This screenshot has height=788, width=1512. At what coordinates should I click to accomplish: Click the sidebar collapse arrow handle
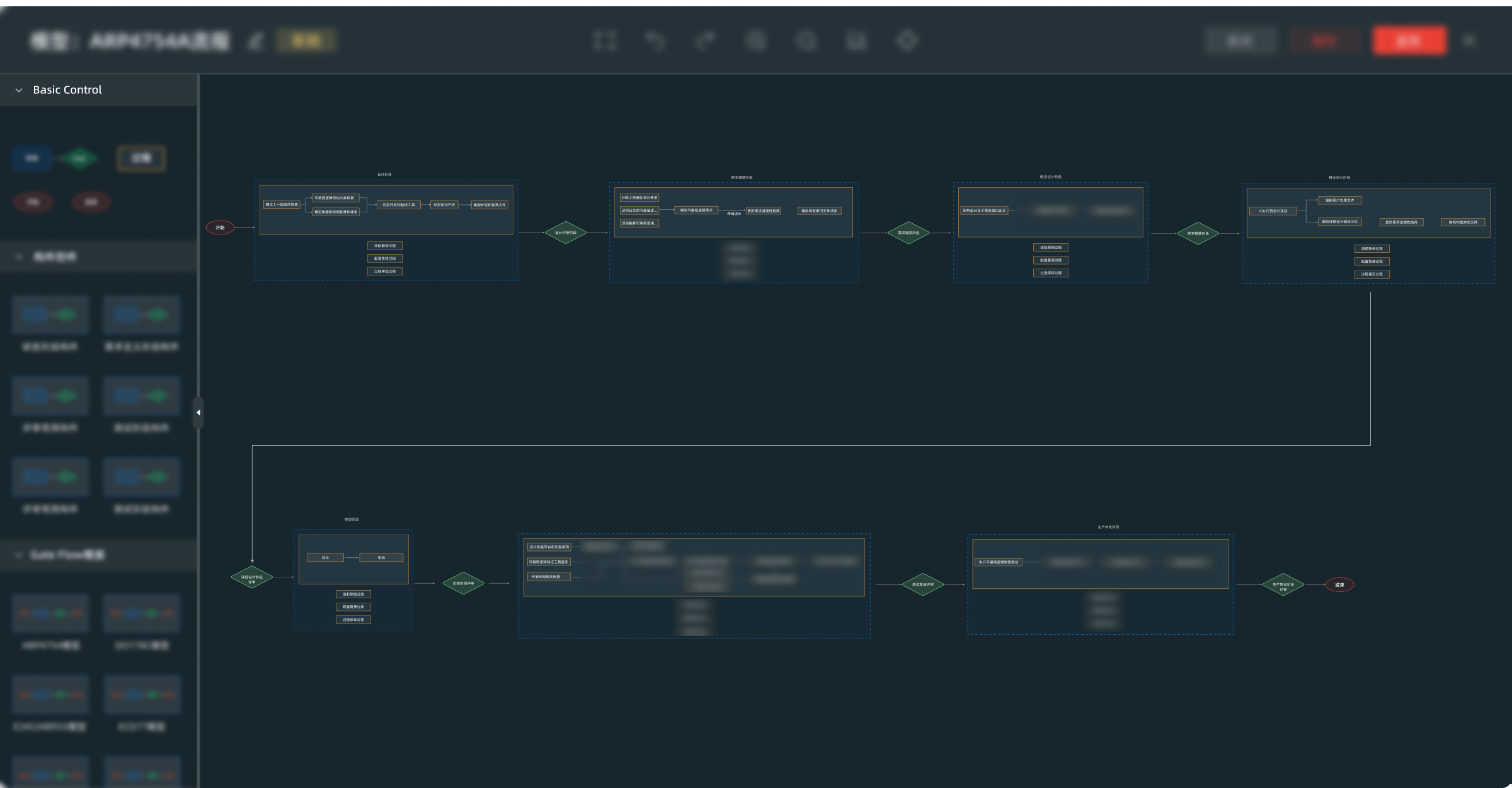click(x=198, y=412)
